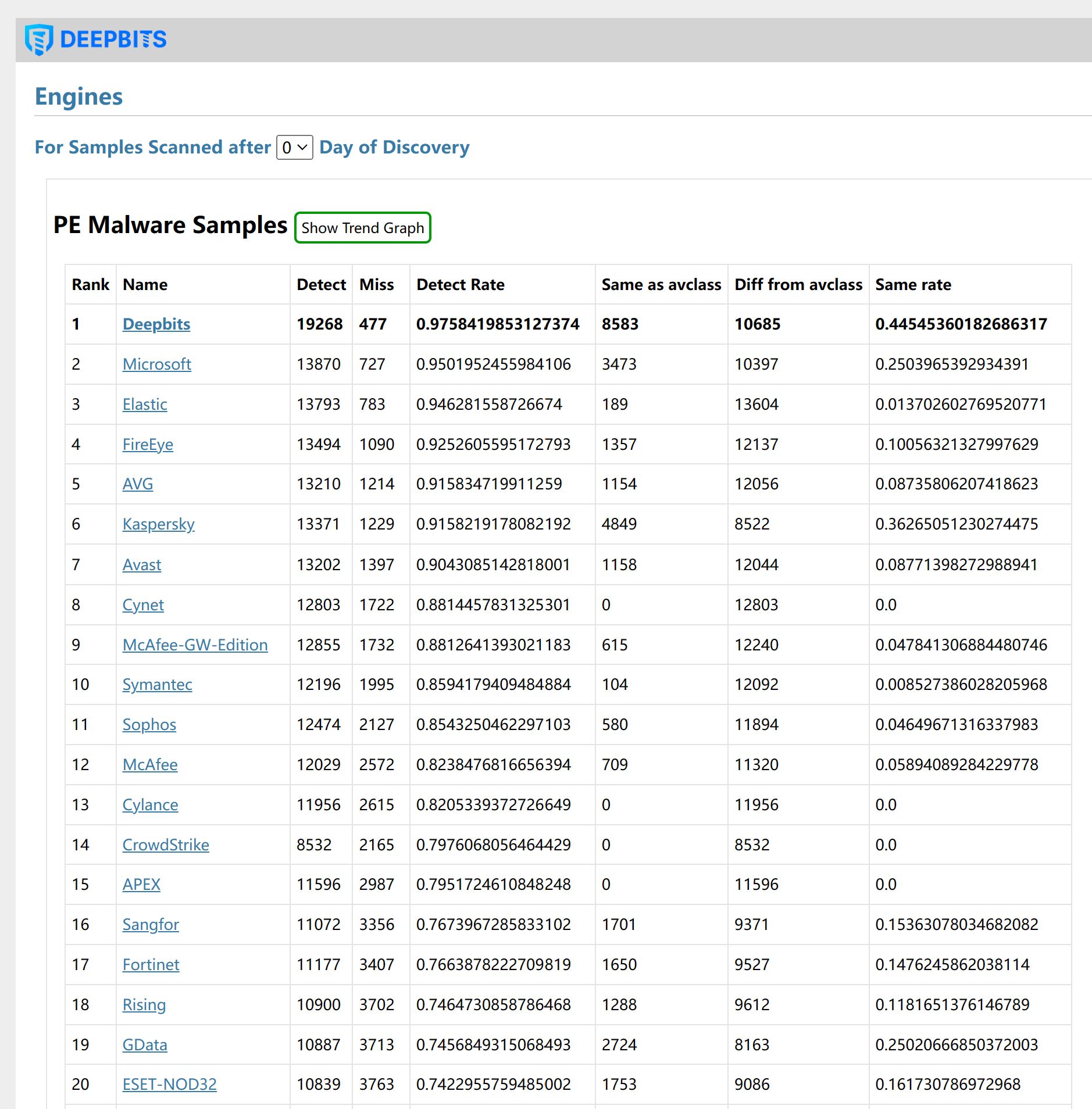
Task: Click the Show Trend Graph button
Action: (x=363, y=228)
